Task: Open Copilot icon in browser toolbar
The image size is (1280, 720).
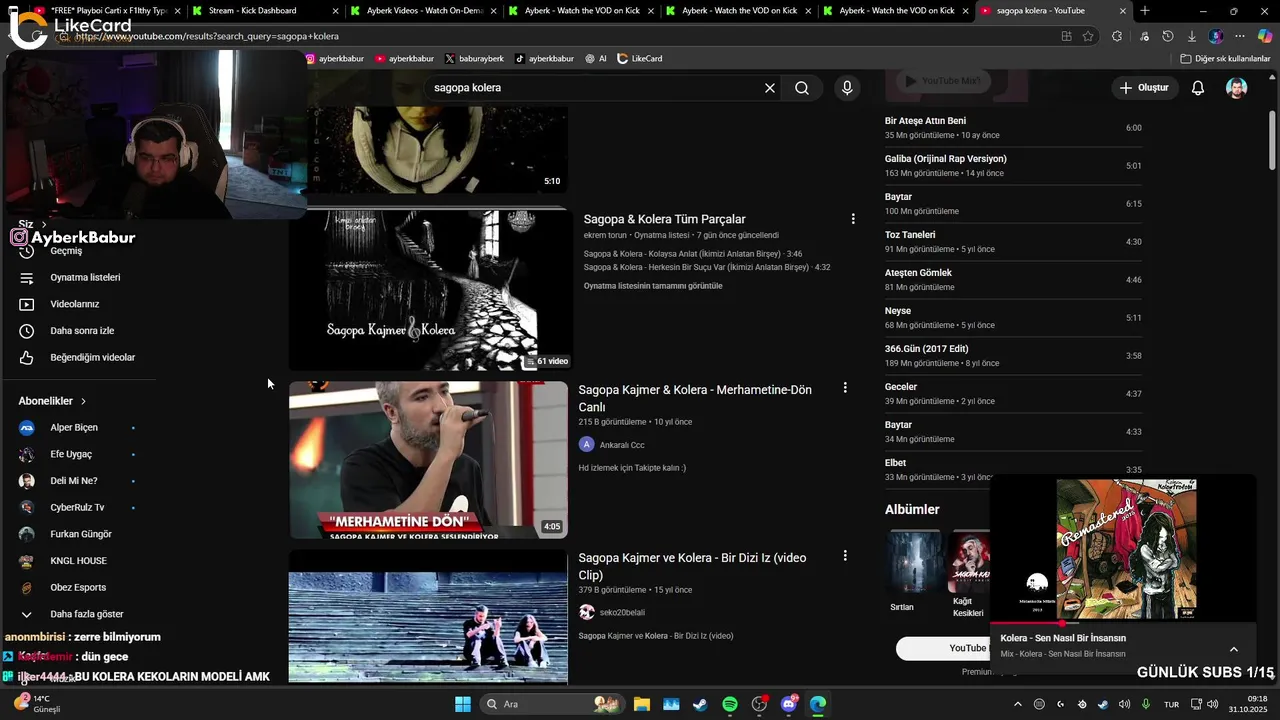Action: (x=1265, y=36)
